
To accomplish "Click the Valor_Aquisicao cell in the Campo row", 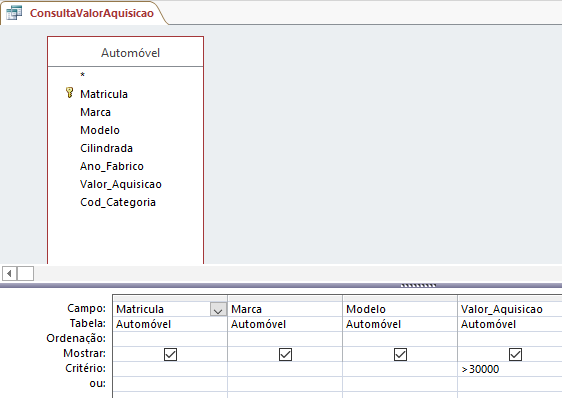I will tap(510, 309).
